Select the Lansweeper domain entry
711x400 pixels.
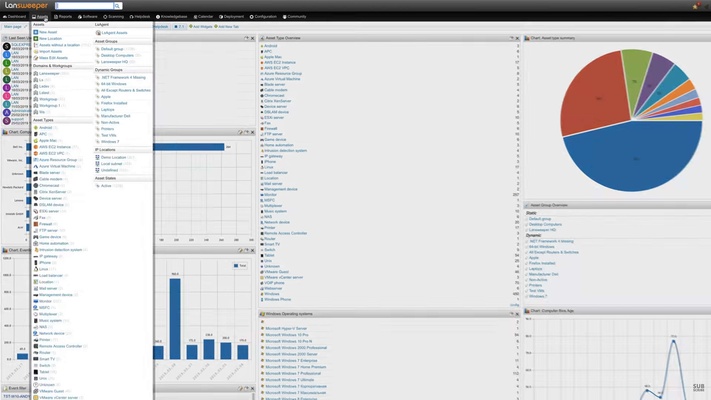51,73
